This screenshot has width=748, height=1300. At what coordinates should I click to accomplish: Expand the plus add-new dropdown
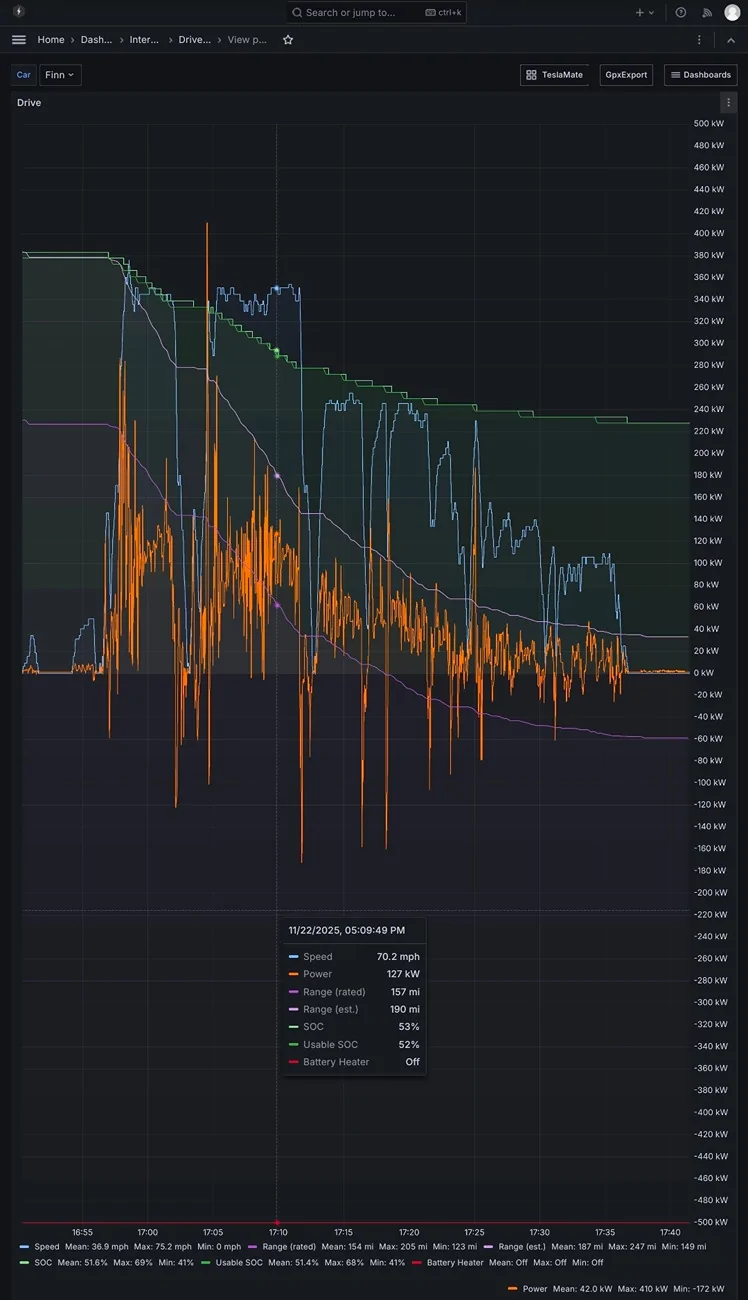[x=645, y=12]
